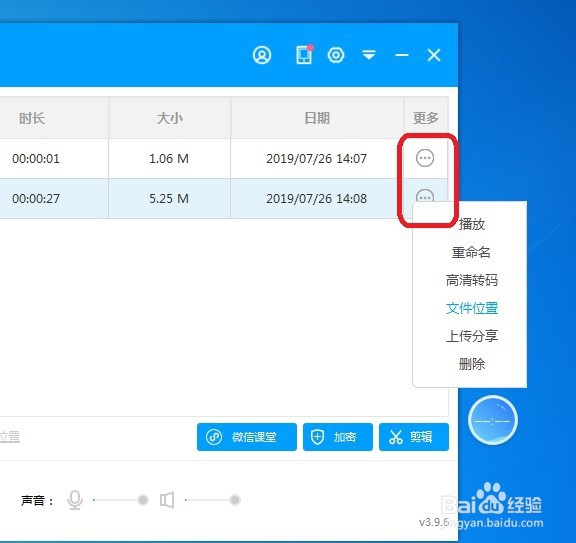
Task: Click the 声音 label
Action: click(x=37, y=500)
